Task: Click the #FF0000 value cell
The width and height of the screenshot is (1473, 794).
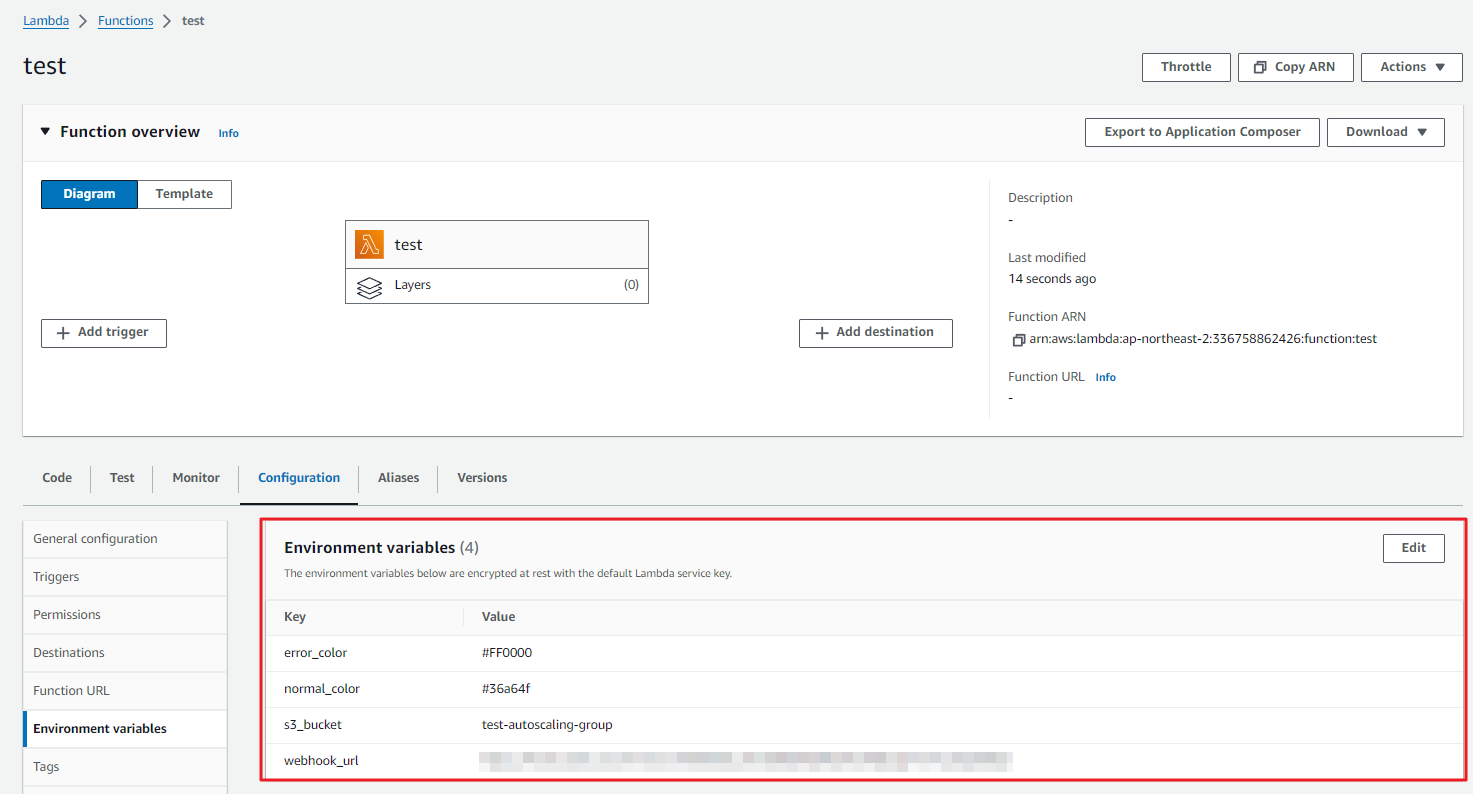Action: pos(507,653)
